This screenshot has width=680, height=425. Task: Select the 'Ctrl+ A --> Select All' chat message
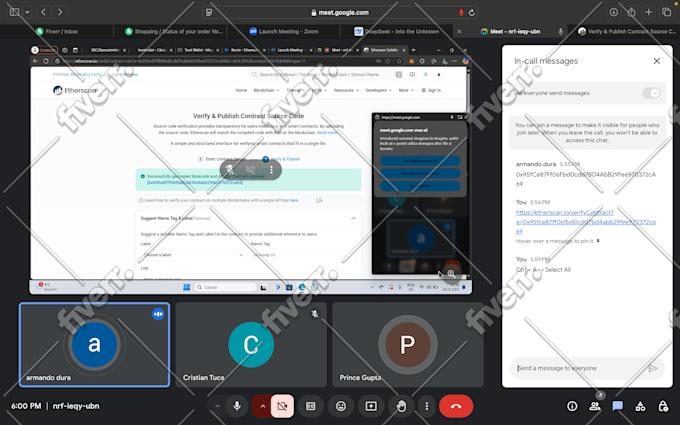(x=543, y=269)
